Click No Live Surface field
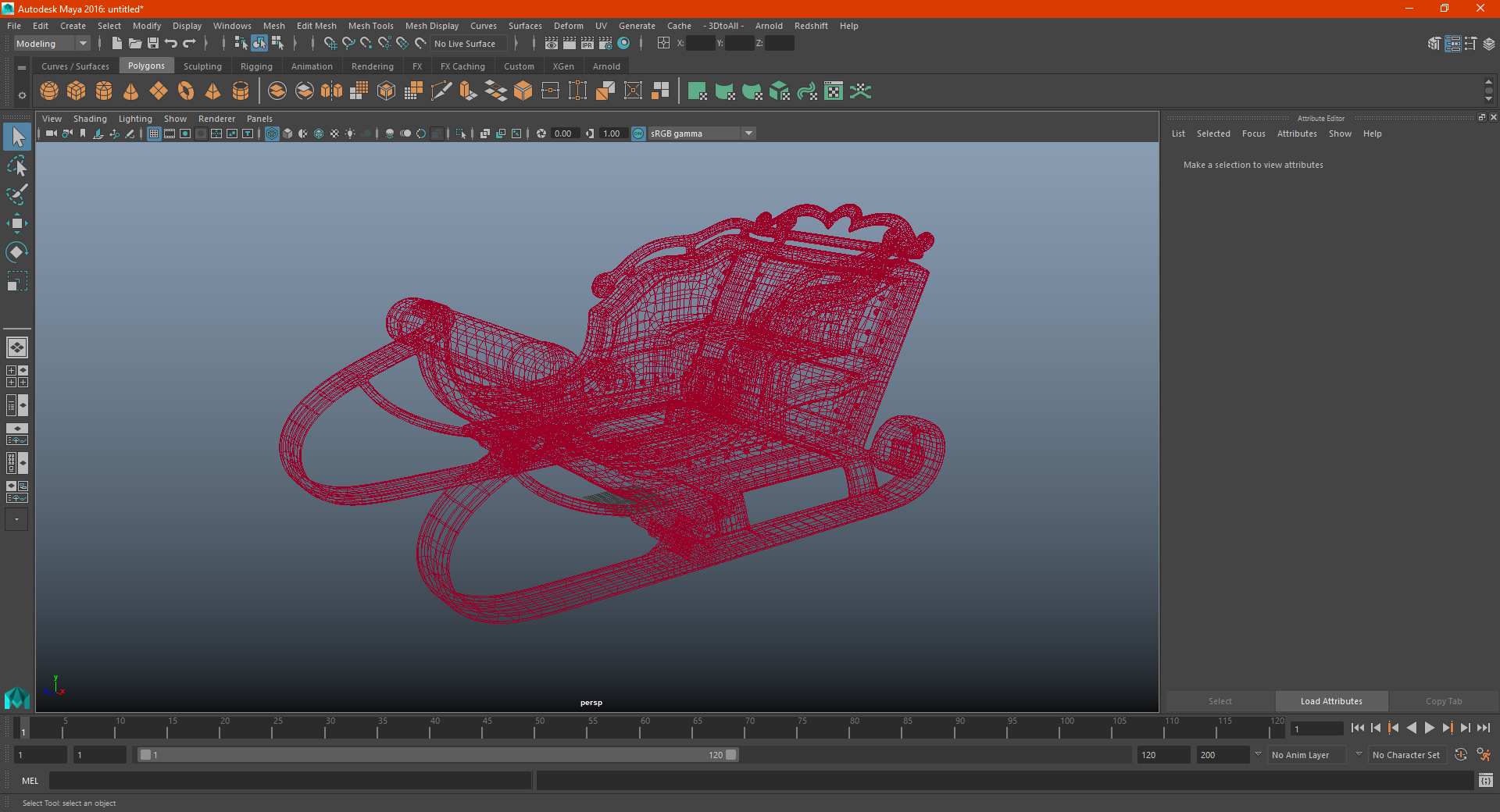Viewport: 1500px width, 812px height. [x=469, y=44]
